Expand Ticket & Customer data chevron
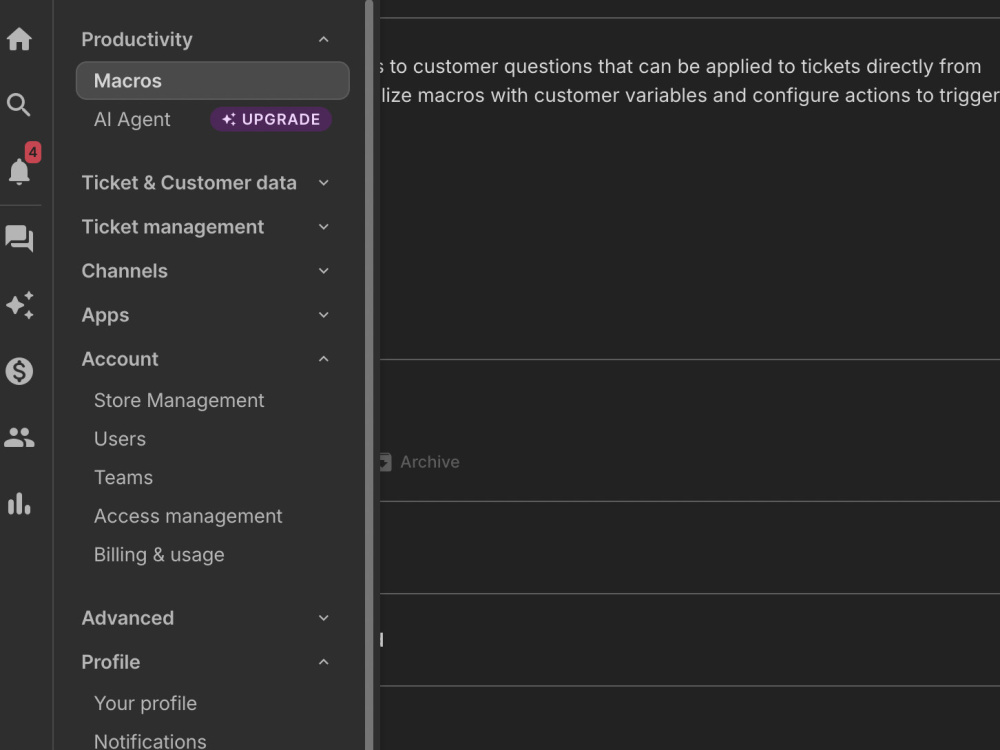Image resolution: width=1000 pixels, height=750 pixels. (x=323, y=183)
